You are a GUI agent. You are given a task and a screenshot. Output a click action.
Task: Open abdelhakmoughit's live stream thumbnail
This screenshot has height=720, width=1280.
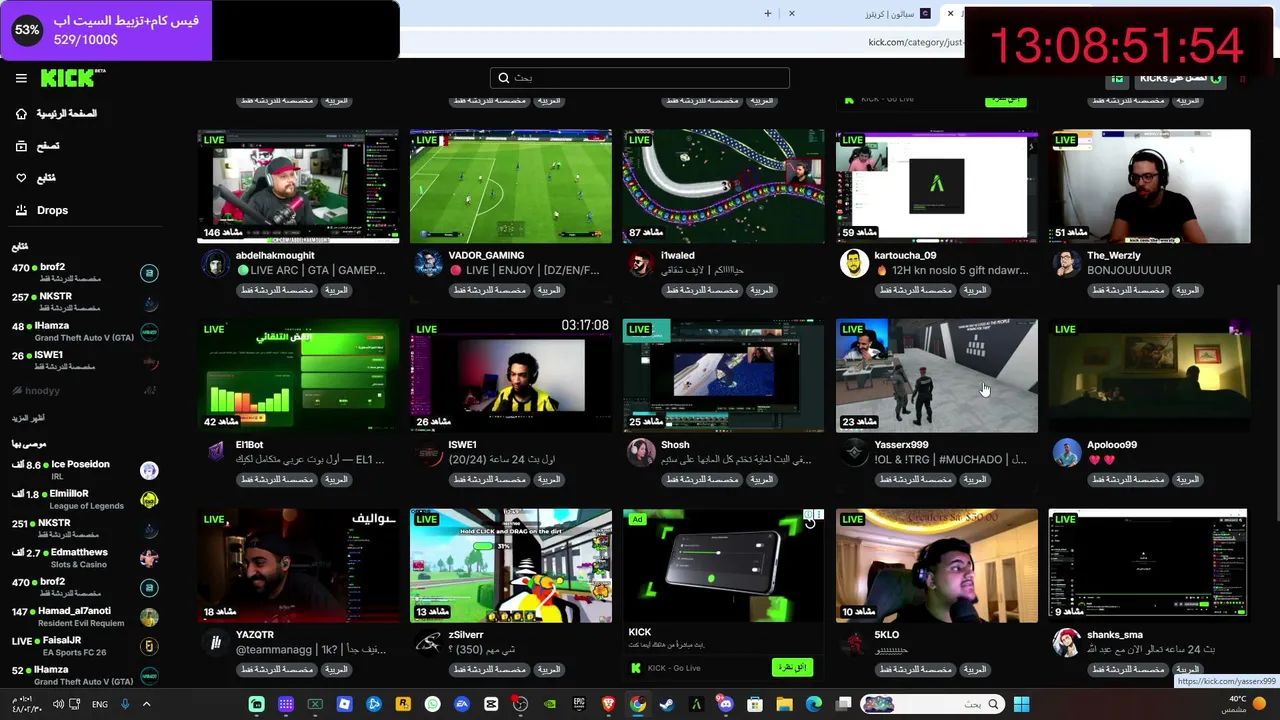(x=298, y=186)
